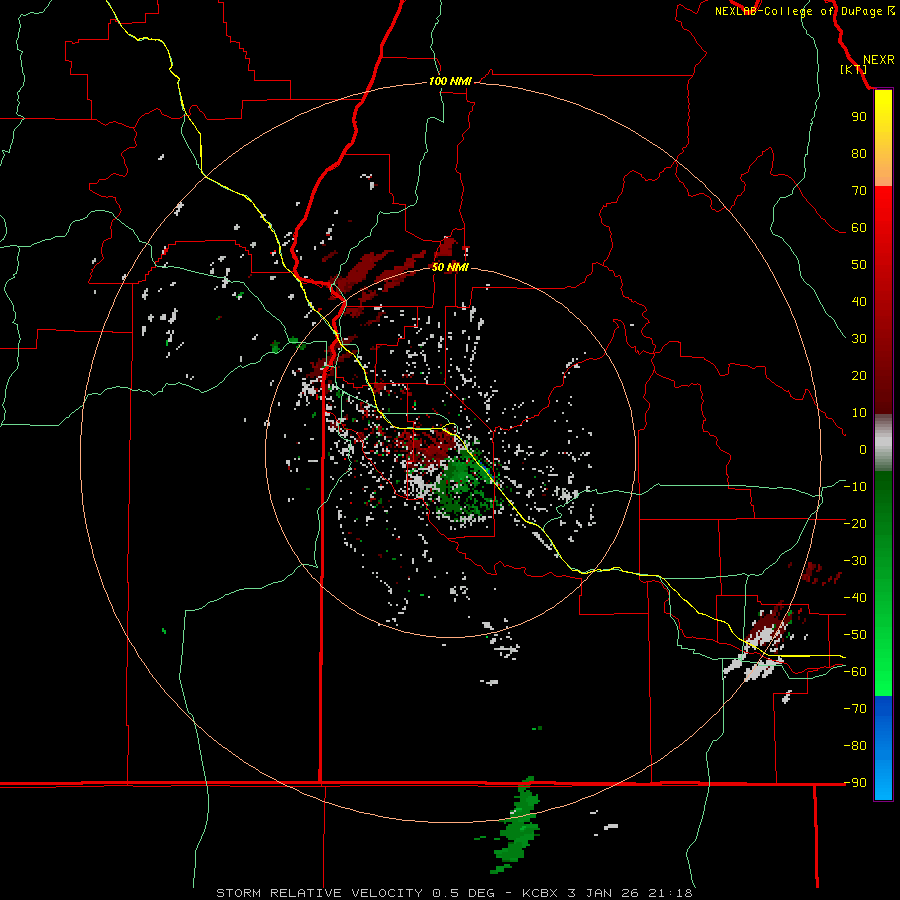Click the 10 value on the velocity color scale

pos(859,413)
